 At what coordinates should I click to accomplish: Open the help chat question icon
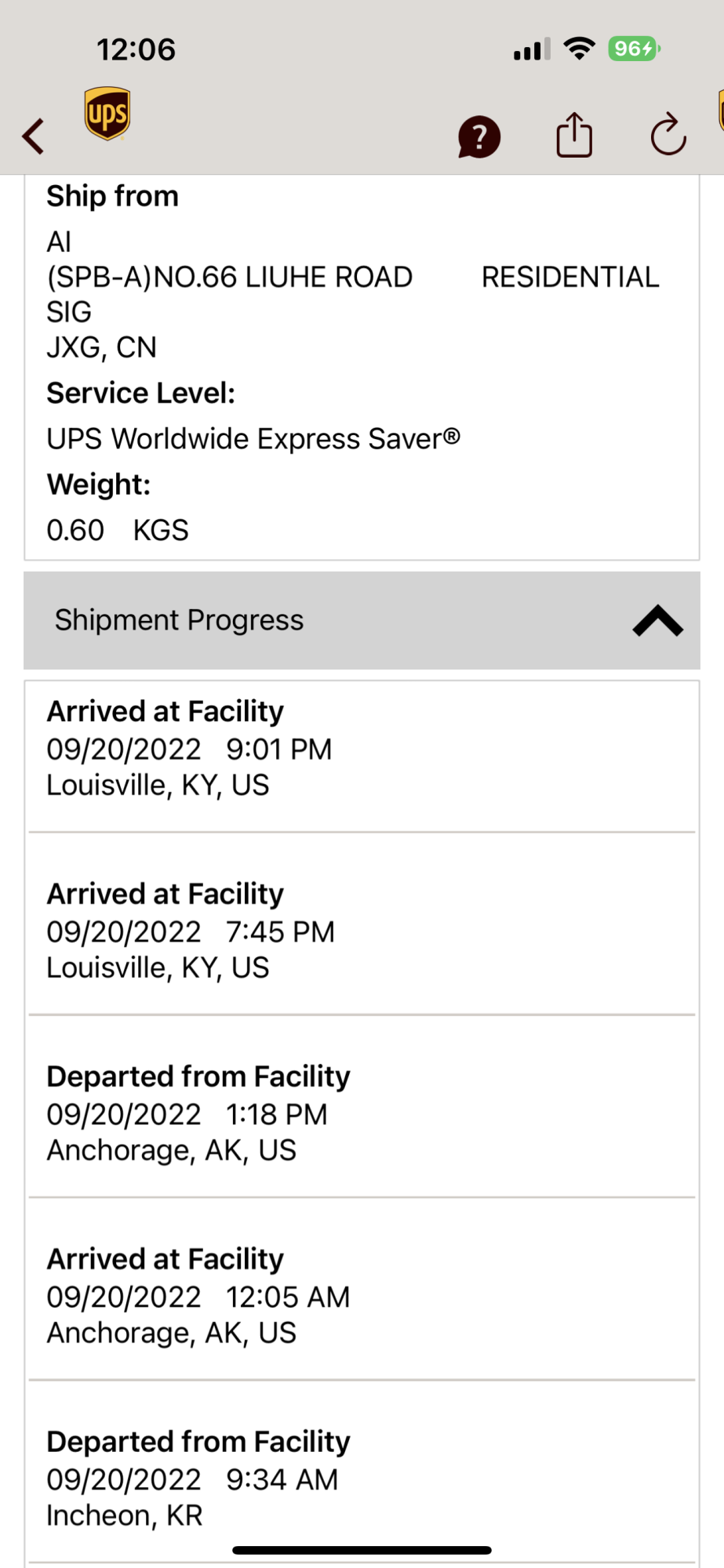point(478,137)
